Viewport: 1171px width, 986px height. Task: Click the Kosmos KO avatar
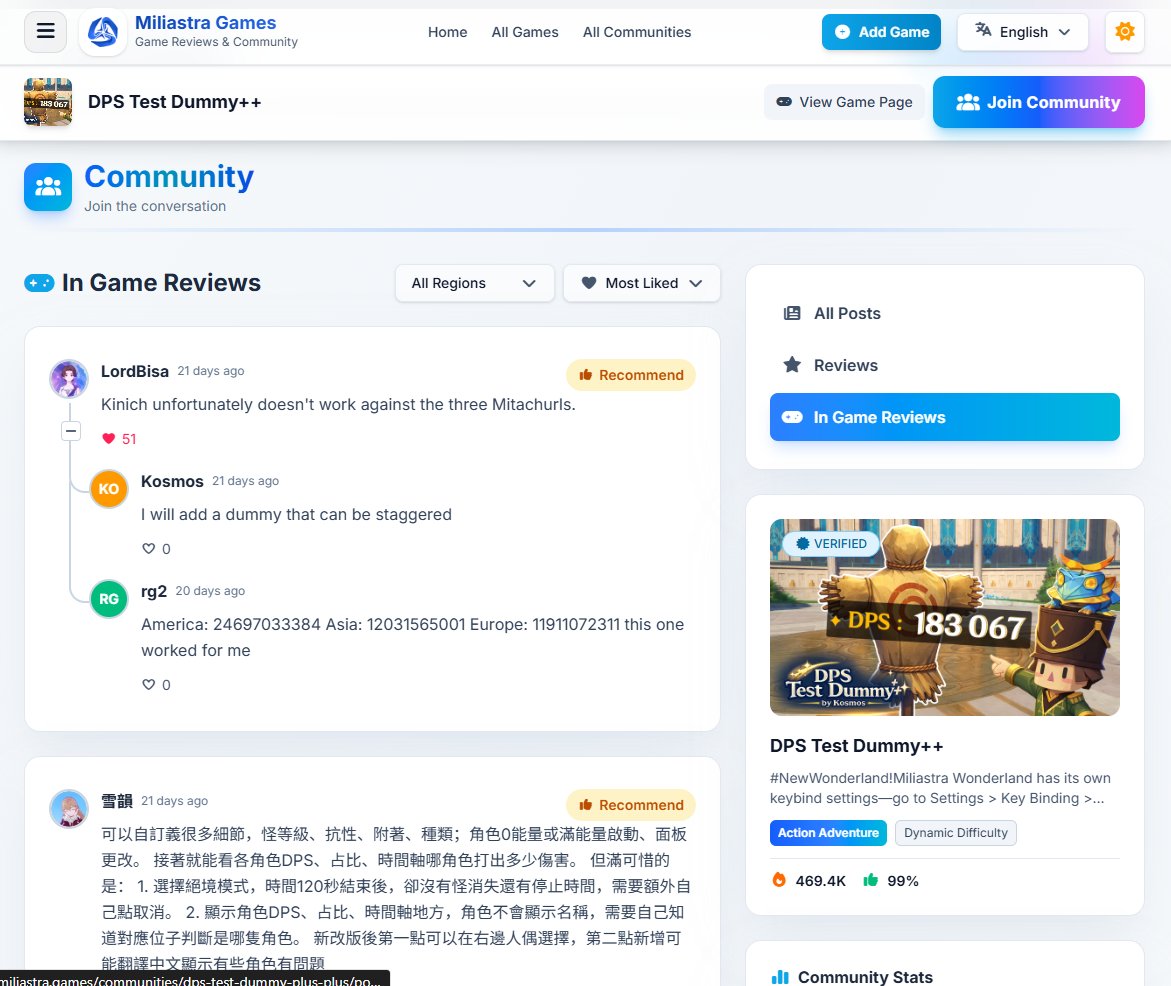click(x=109, y=489)
